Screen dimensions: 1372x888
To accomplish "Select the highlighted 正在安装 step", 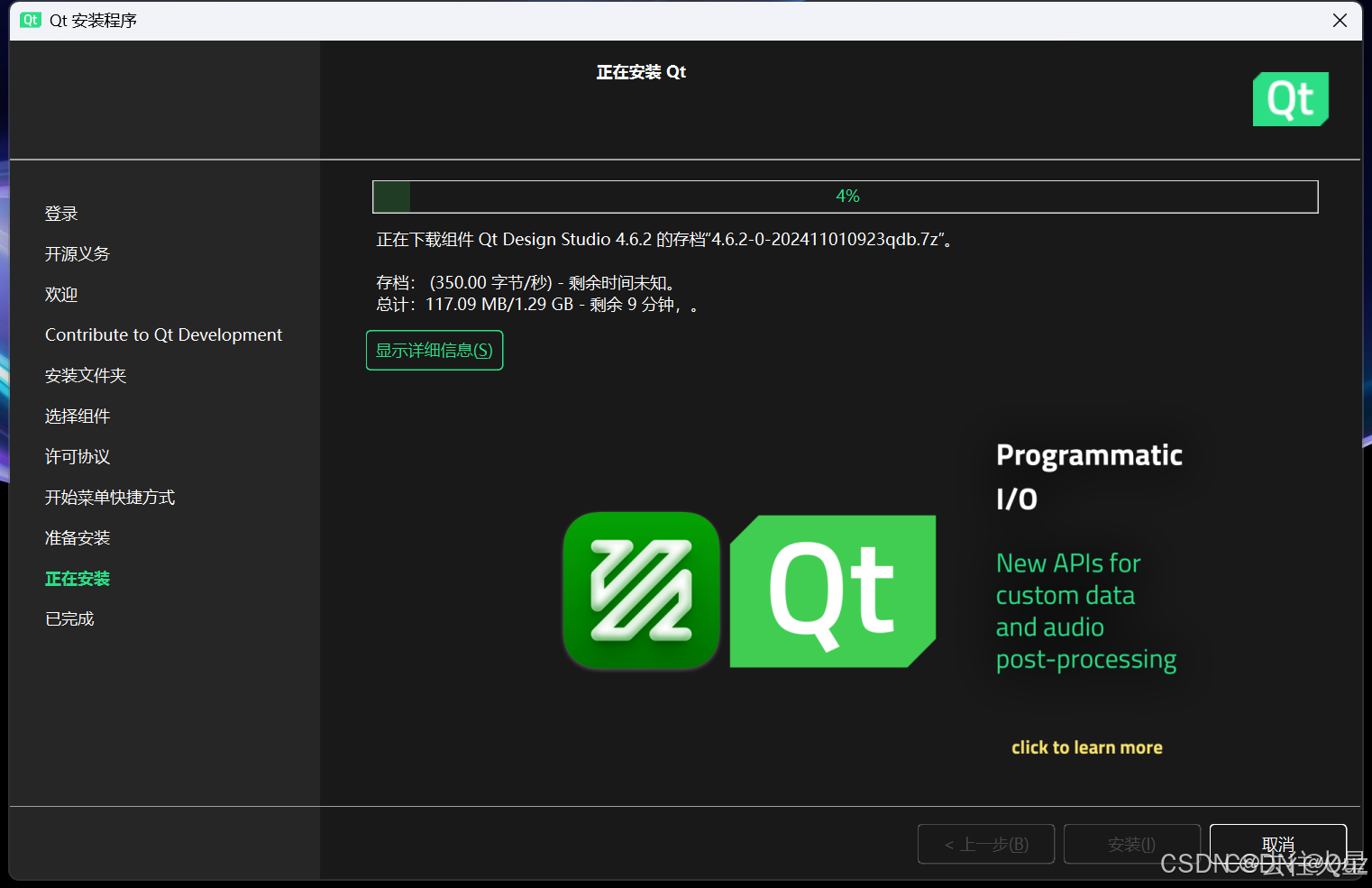I will [78, 578].
